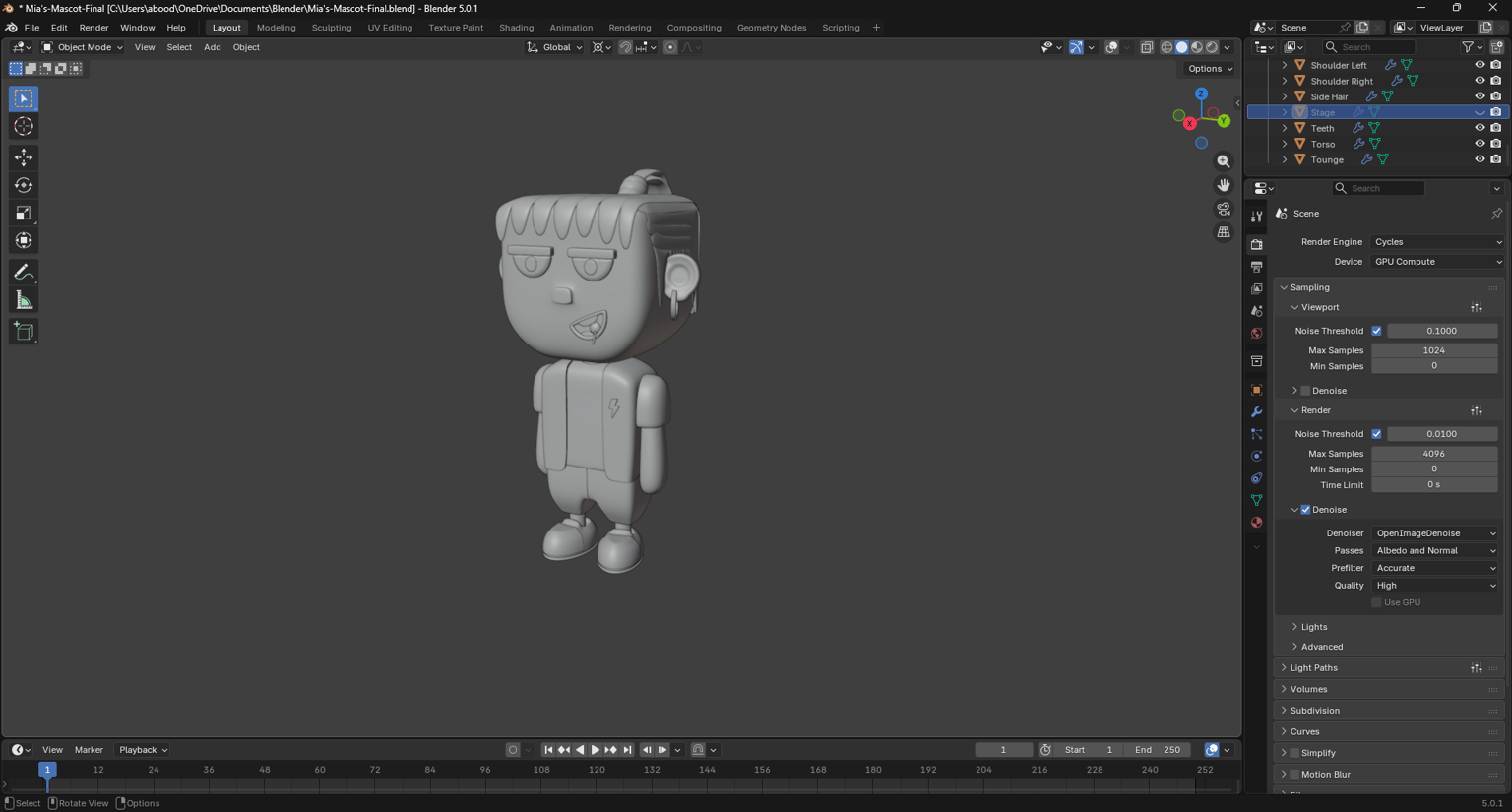Open the Modifiers wrench properties tab
Image resolution: width=1512 pixels, height=812 pixels.
[x=1257, y=411]
